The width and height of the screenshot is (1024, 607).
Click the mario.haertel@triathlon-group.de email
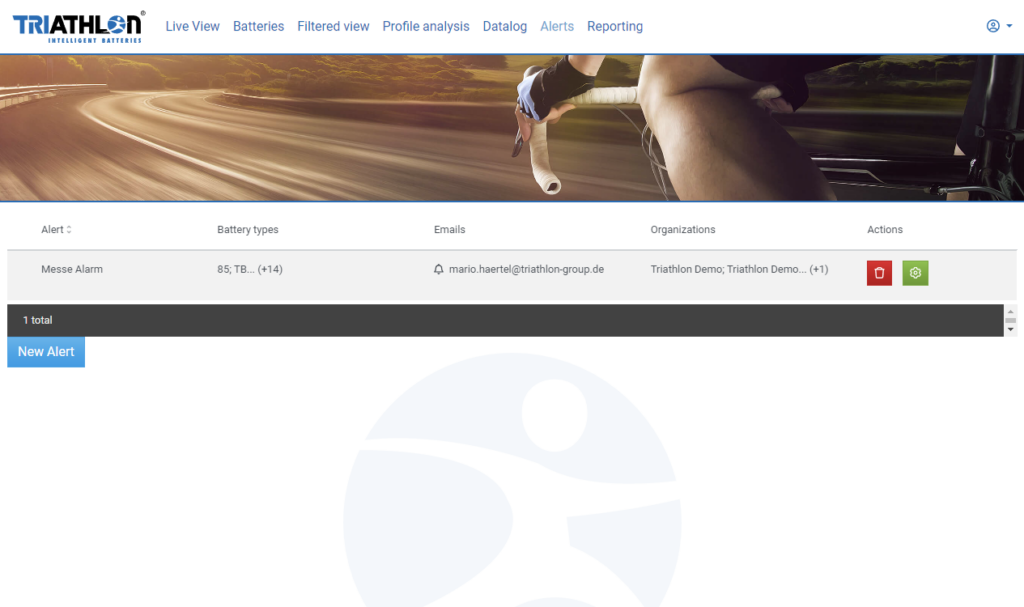pyautogui.click(x=526, y=269)
